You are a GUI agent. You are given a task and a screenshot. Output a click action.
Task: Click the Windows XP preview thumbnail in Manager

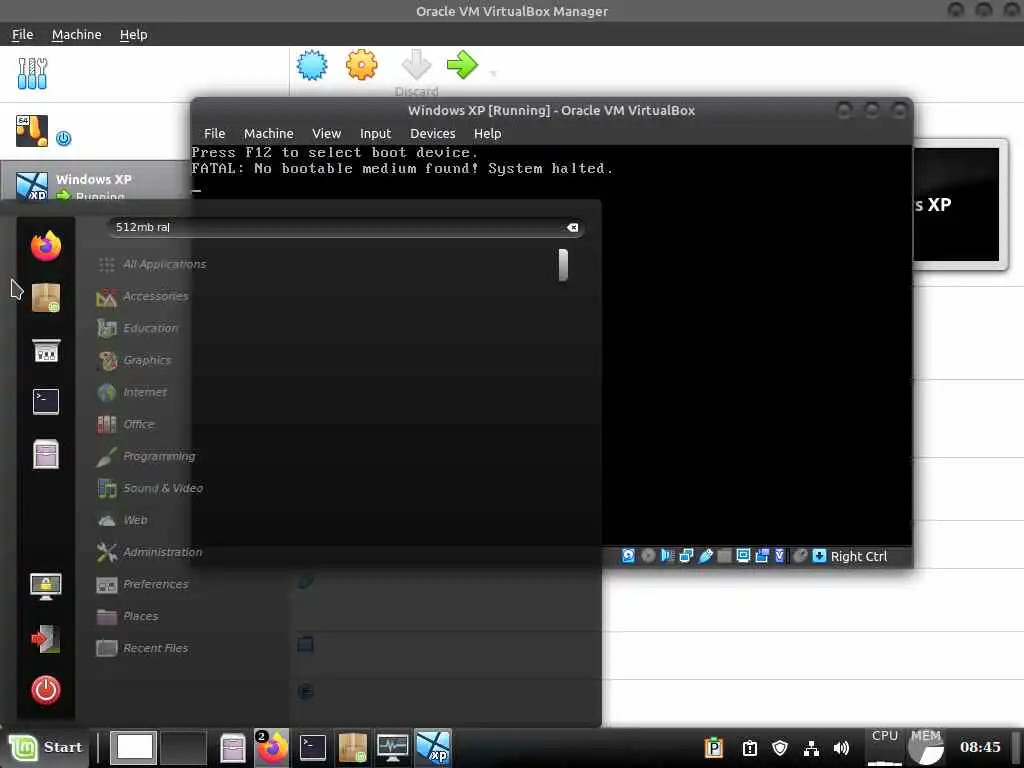point(956,204)
